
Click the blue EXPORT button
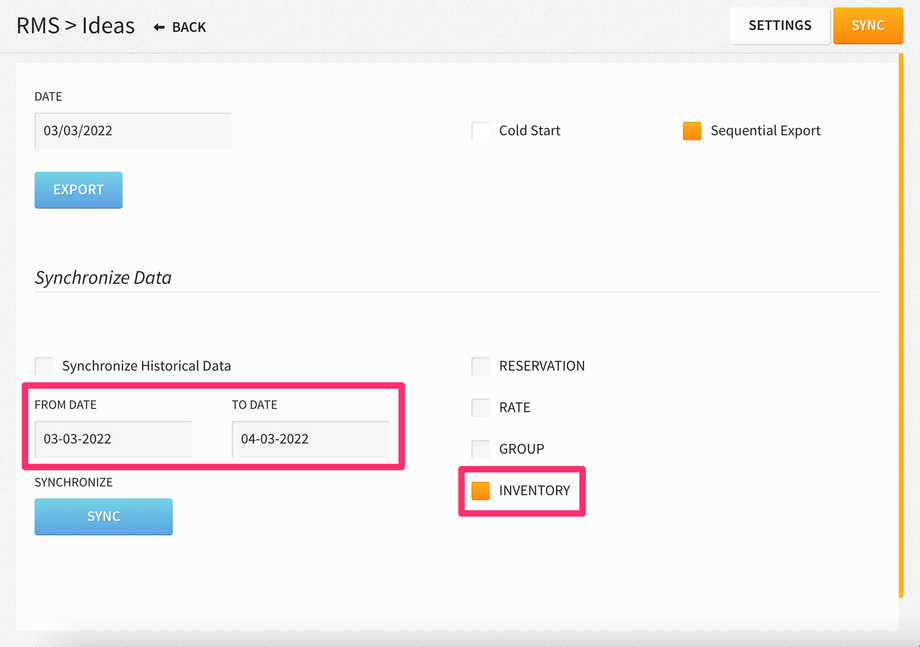coord(79,190)
